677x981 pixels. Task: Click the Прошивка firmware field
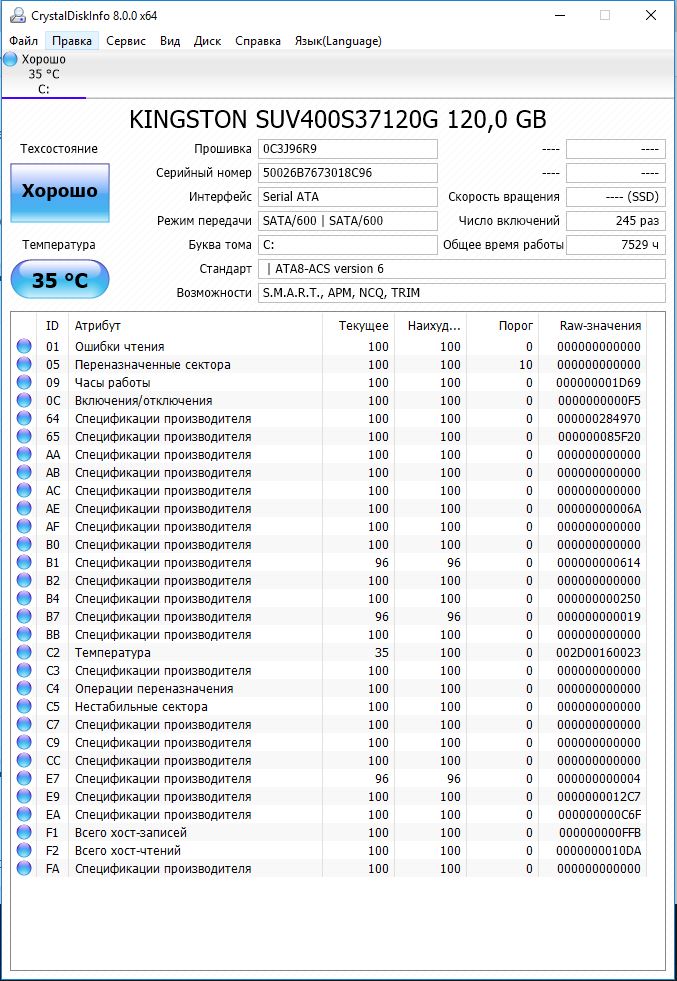click(x=347, y=149)
